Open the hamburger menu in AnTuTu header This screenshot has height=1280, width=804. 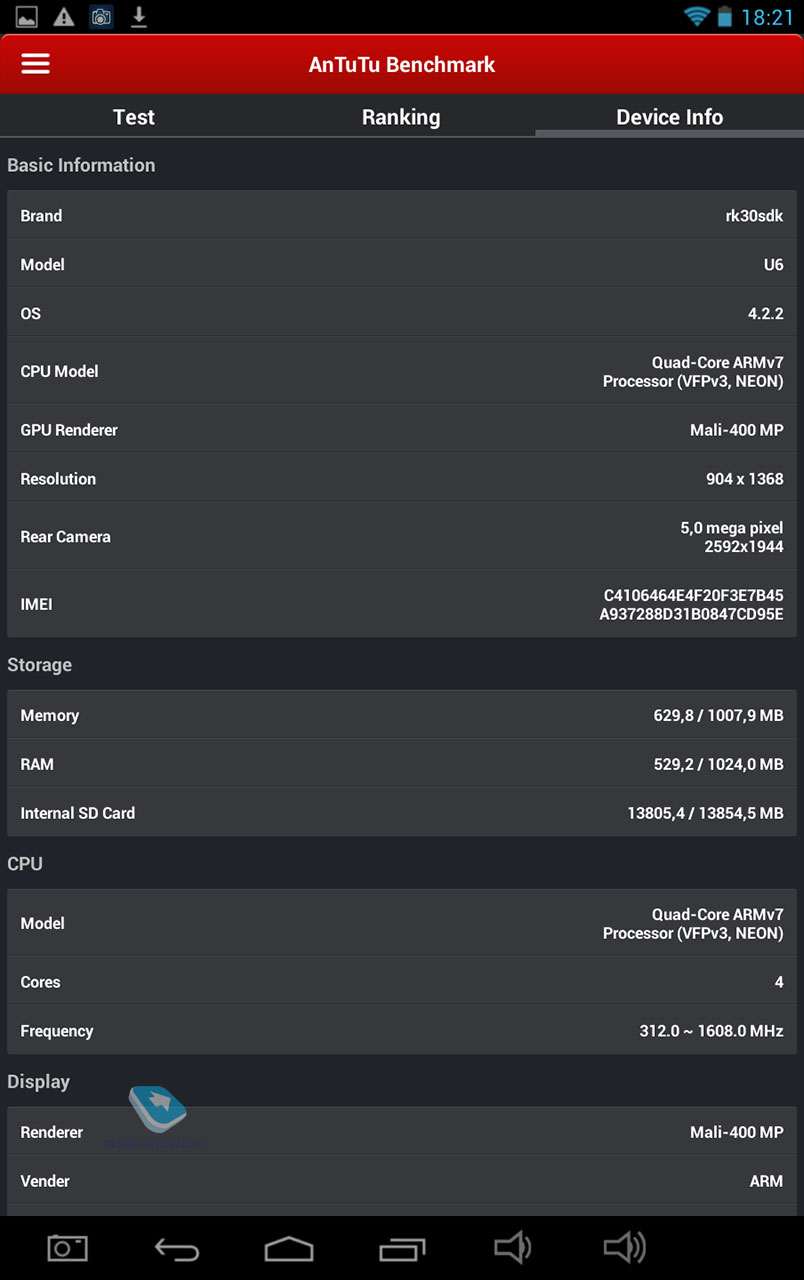pyautogui.click(x=35, y=64)
